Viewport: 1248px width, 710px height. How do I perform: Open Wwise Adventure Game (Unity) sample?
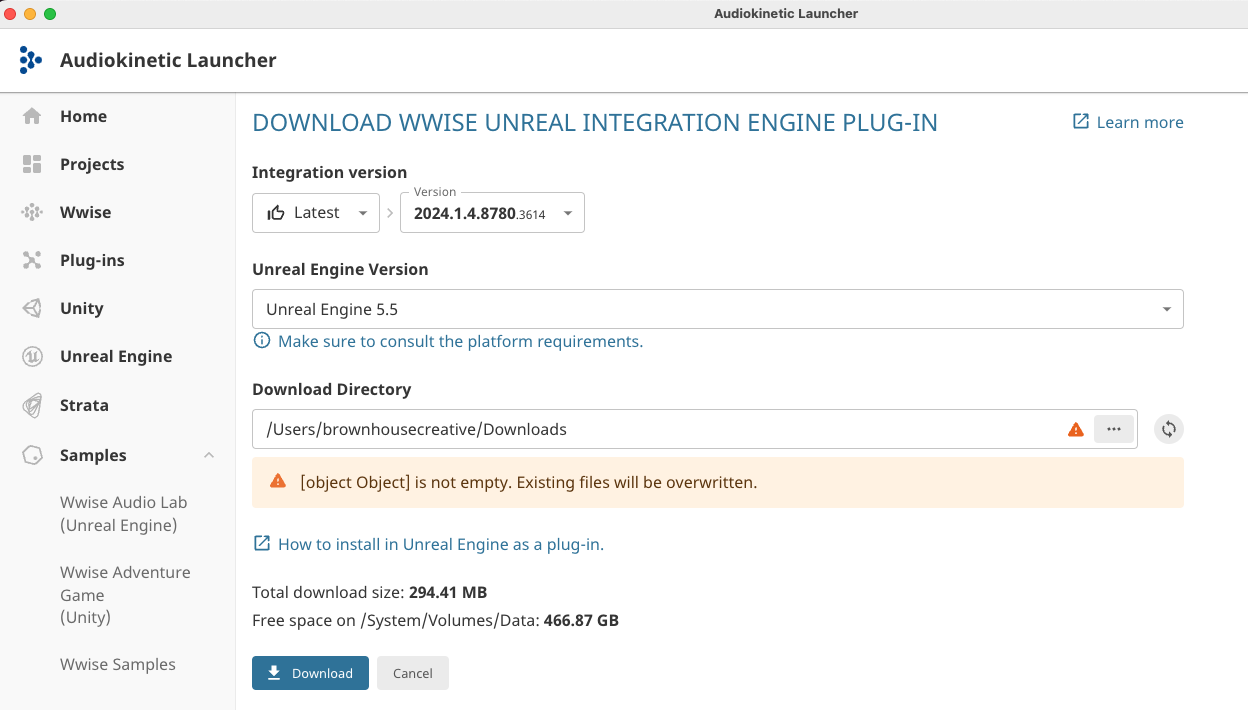click(125, 595)
